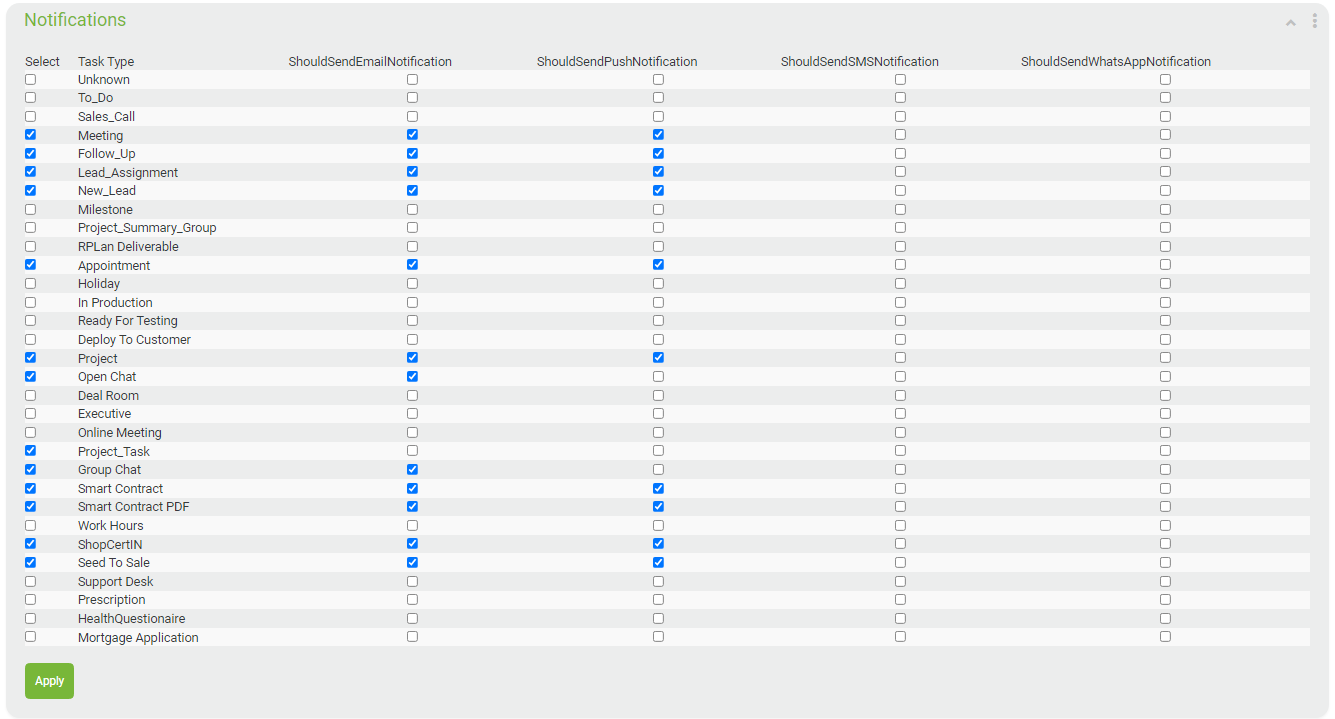1335x719 pixels.
Task: Tick Select checkbox for Deal Room
Action: [30, 395]
